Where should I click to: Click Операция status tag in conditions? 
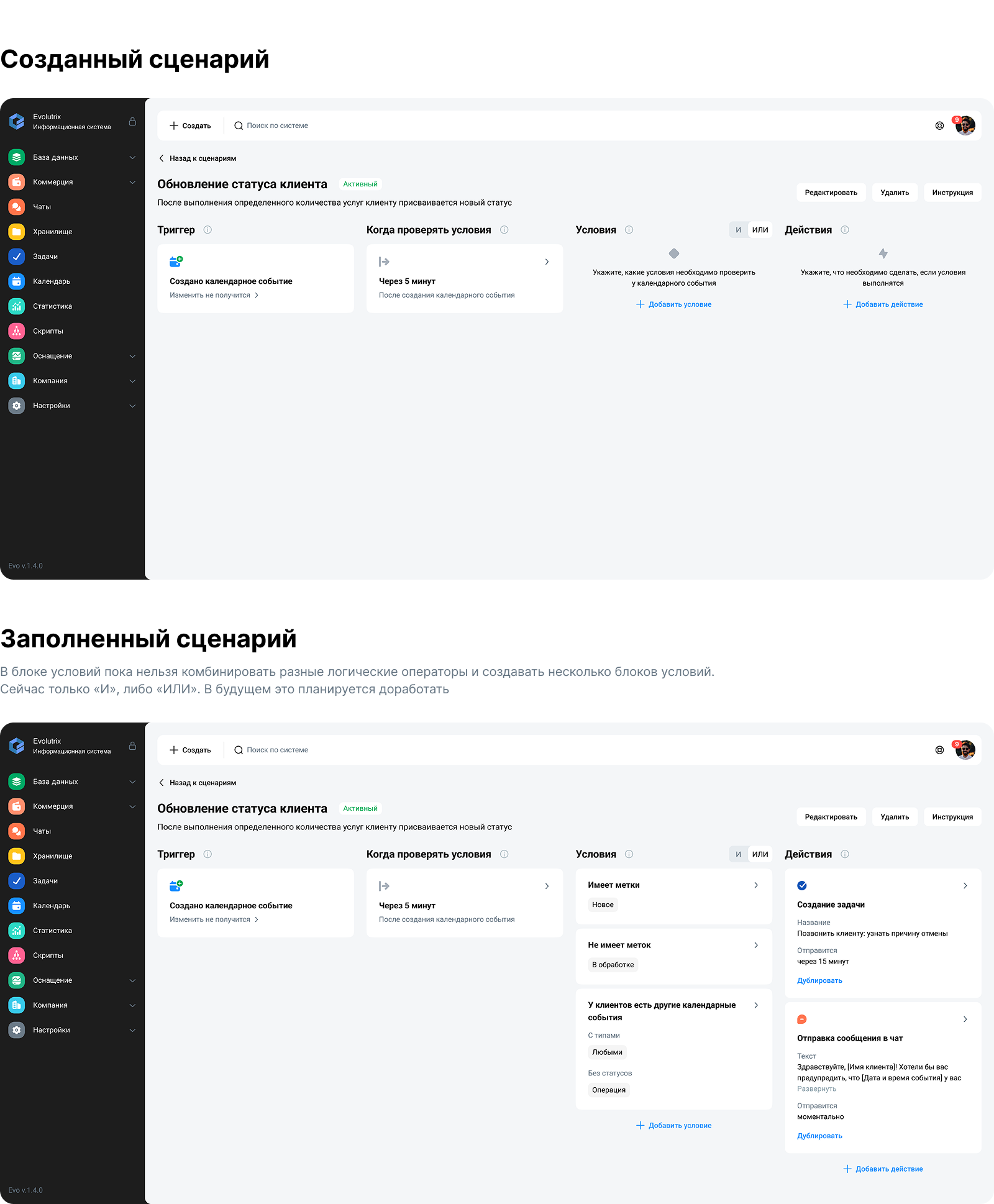click(x=609, y=1090)
